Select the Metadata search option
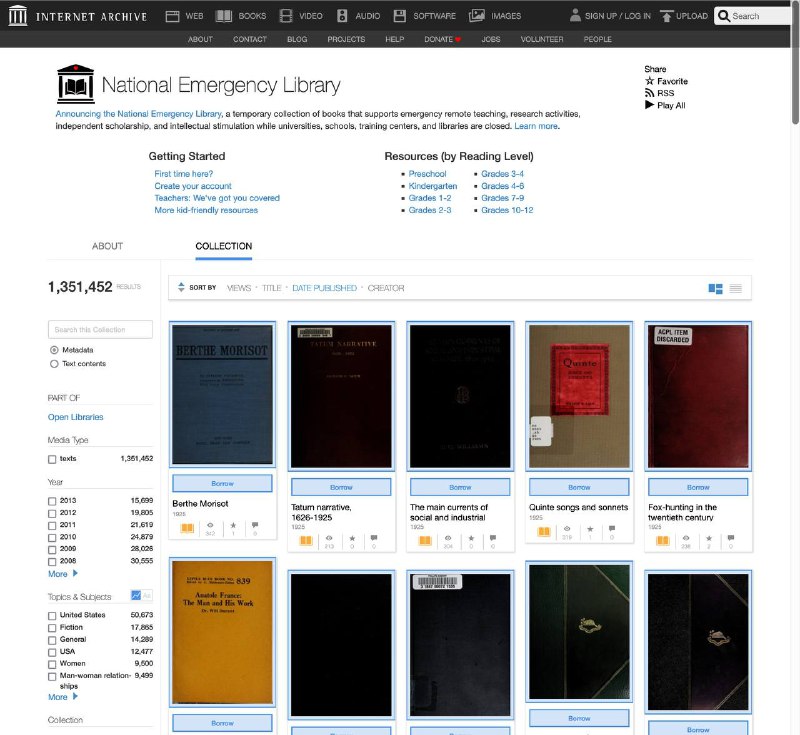 tap(54, 350)
